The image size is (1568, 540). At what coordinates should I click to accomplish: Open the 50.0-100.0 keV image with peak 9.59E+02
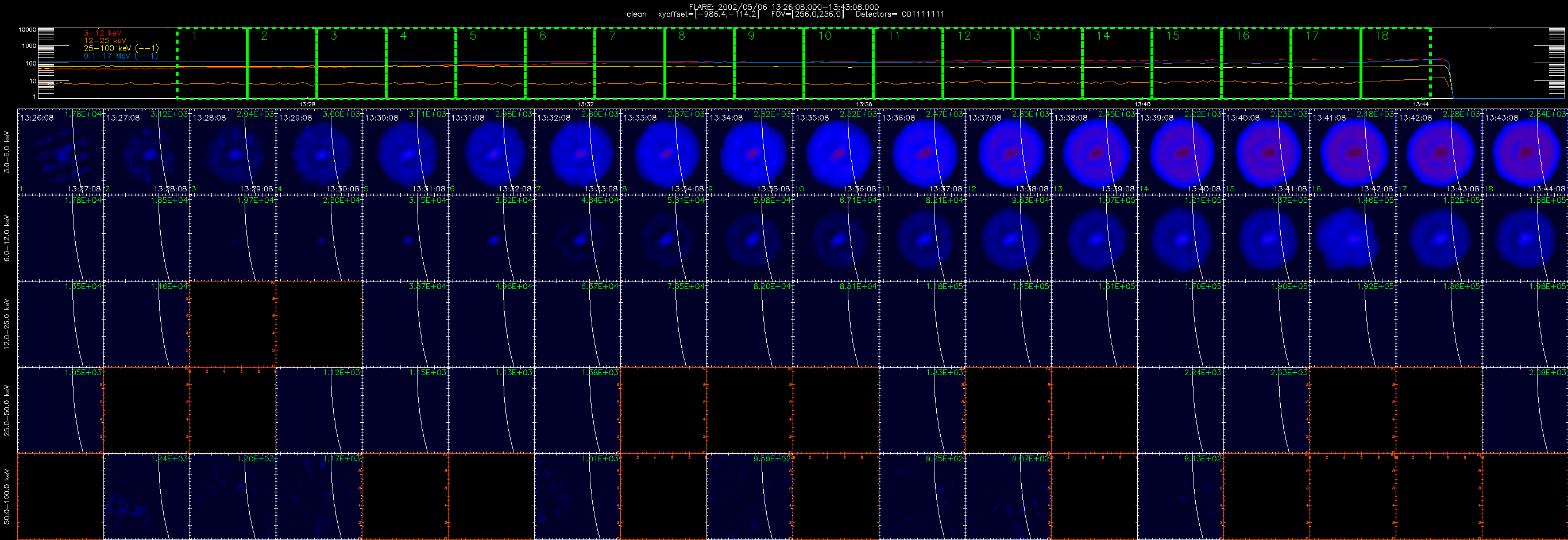coord(750,497)
